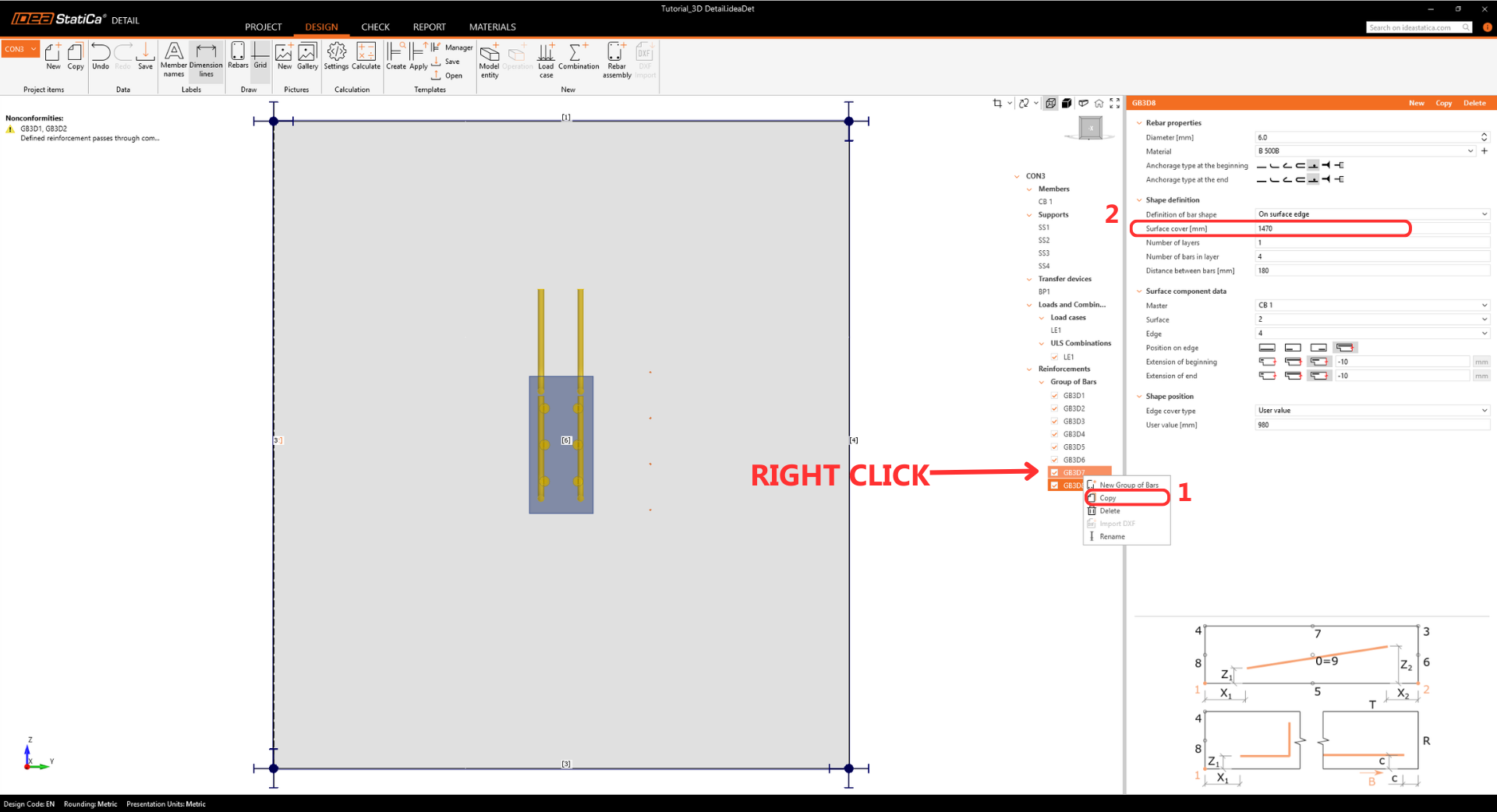The height and width of the screenshot is (812, 1497).
Task: Open the CON3 project item dropdown
Action: (x=34, y=49)
